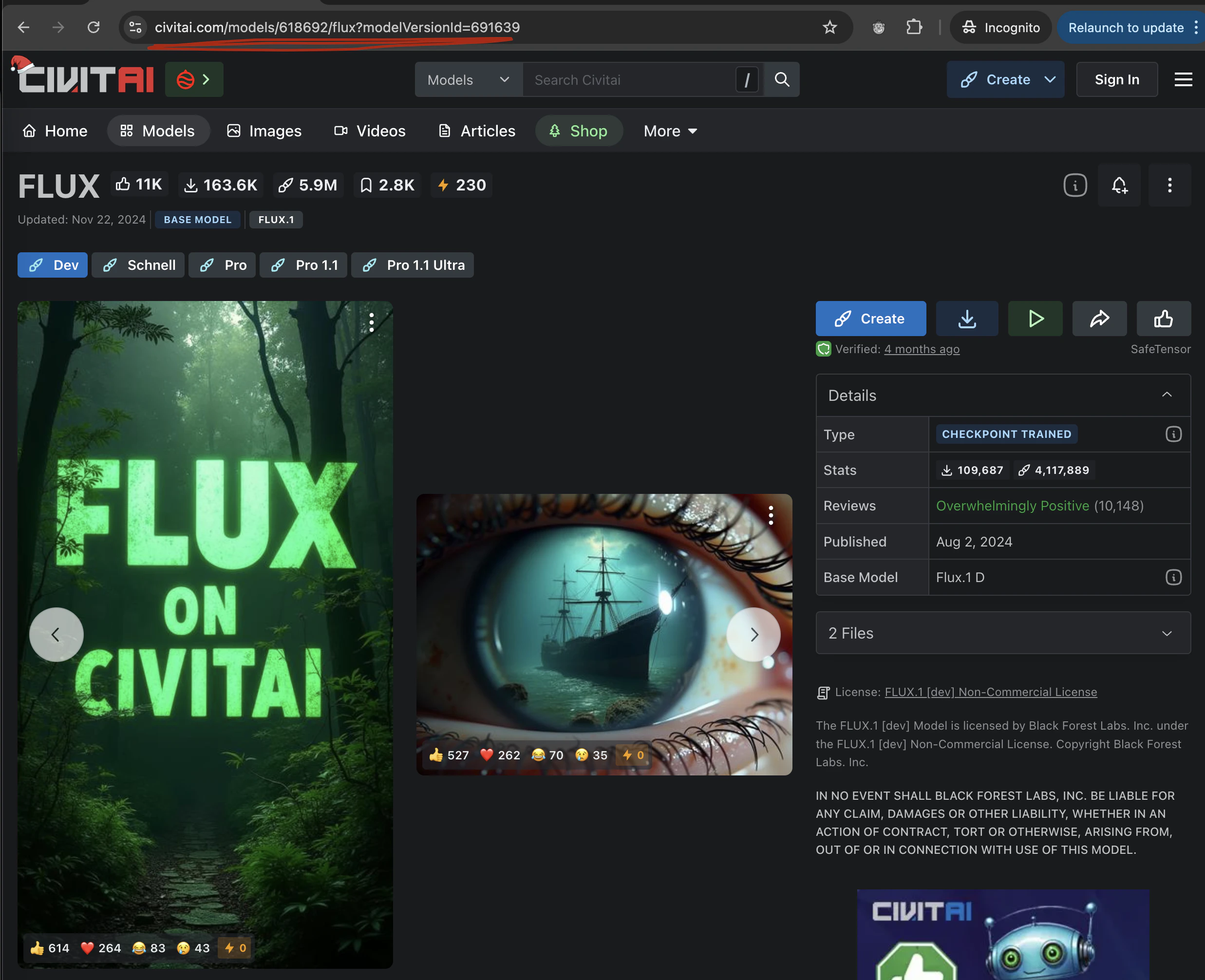Bookmark this page with star icon
This screenshot has width=1205, height=980.
point(829,27)
